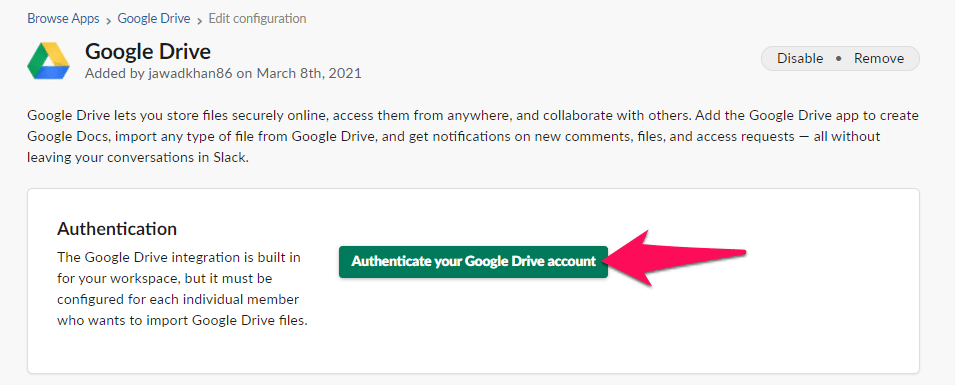955x385 pixels.
Task: Click the 'Edit configuration' breadcrumb text
Action: (258, 19)
